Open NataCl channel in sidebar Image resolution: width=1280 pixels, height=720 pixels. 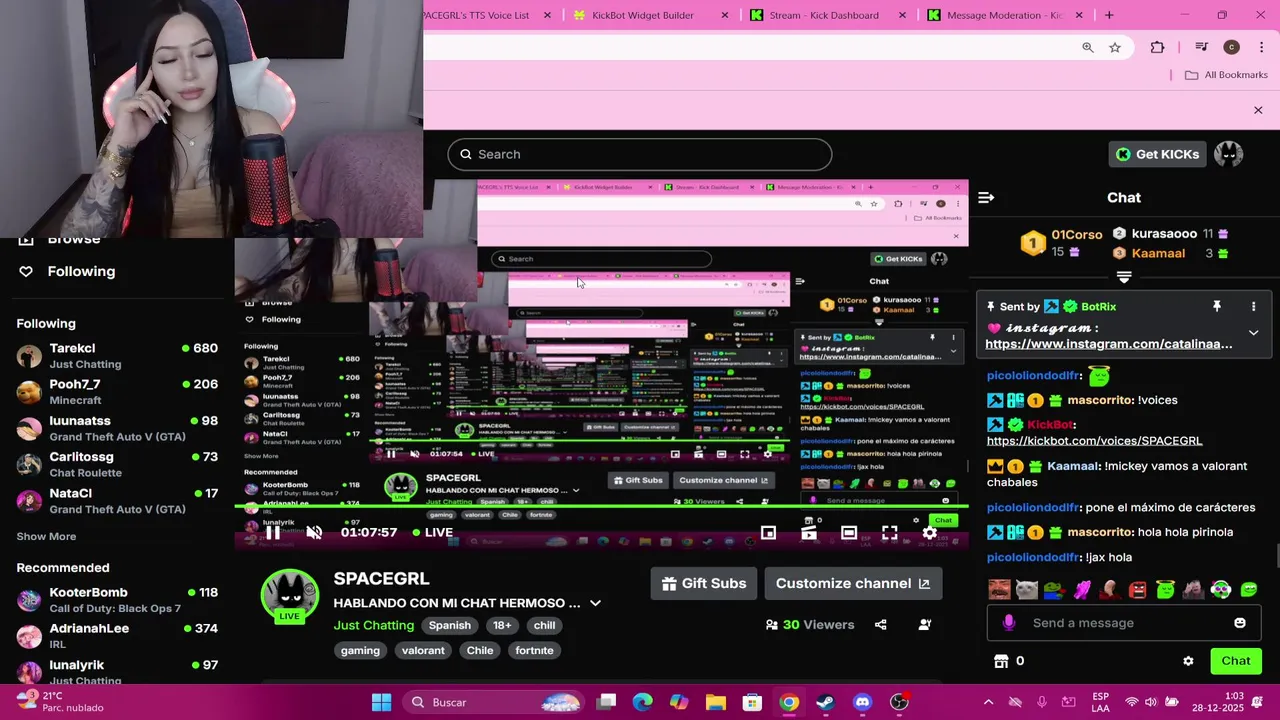click(117, 500)
